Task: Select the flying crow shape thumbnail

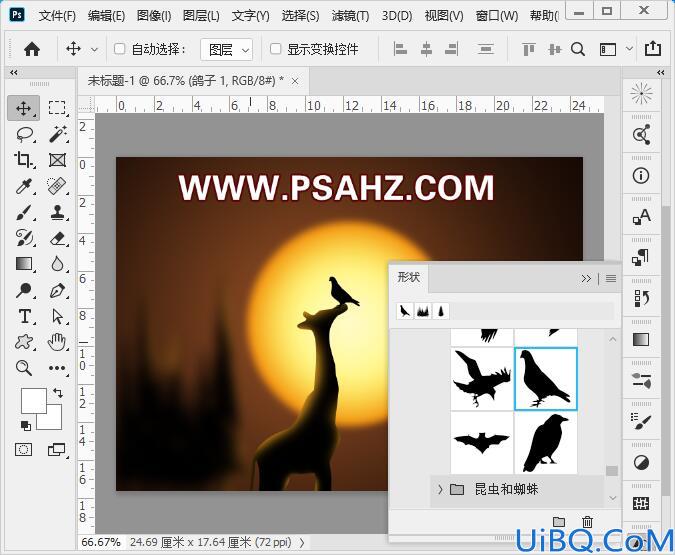Action: 482,379
